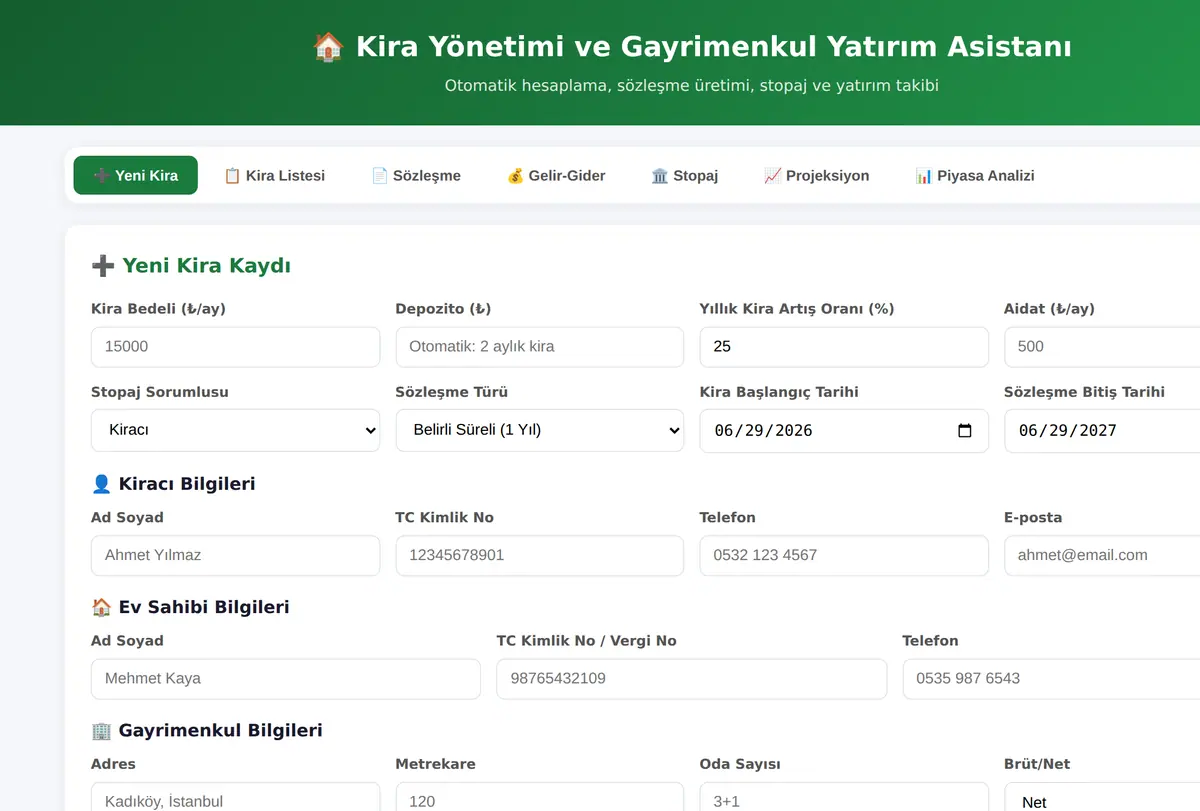Viewport: 1200px width, 811px height.
Task: Click the house icon in page title
Action: (x=328, y=47)
